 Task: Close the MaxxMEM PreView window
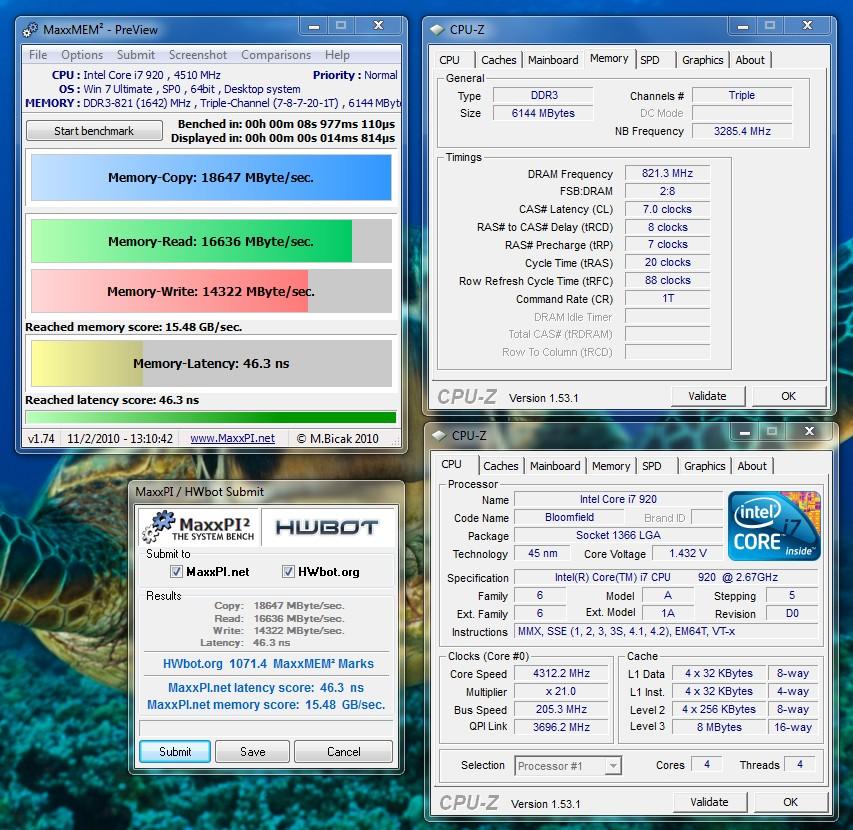(379, 26)
